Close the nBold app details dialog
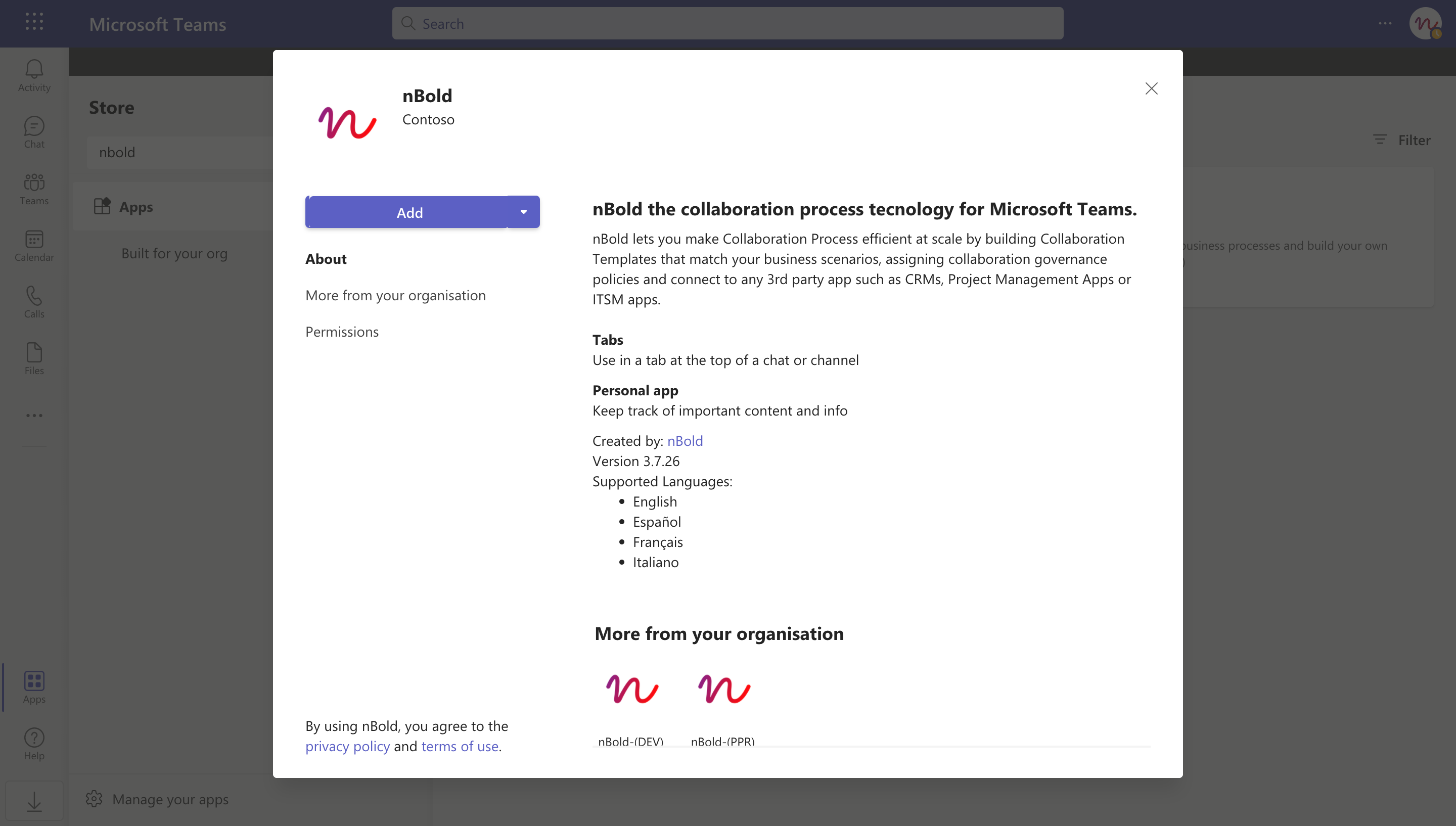The width and height of the screenshot is (1456, 826). (1151, 88)
